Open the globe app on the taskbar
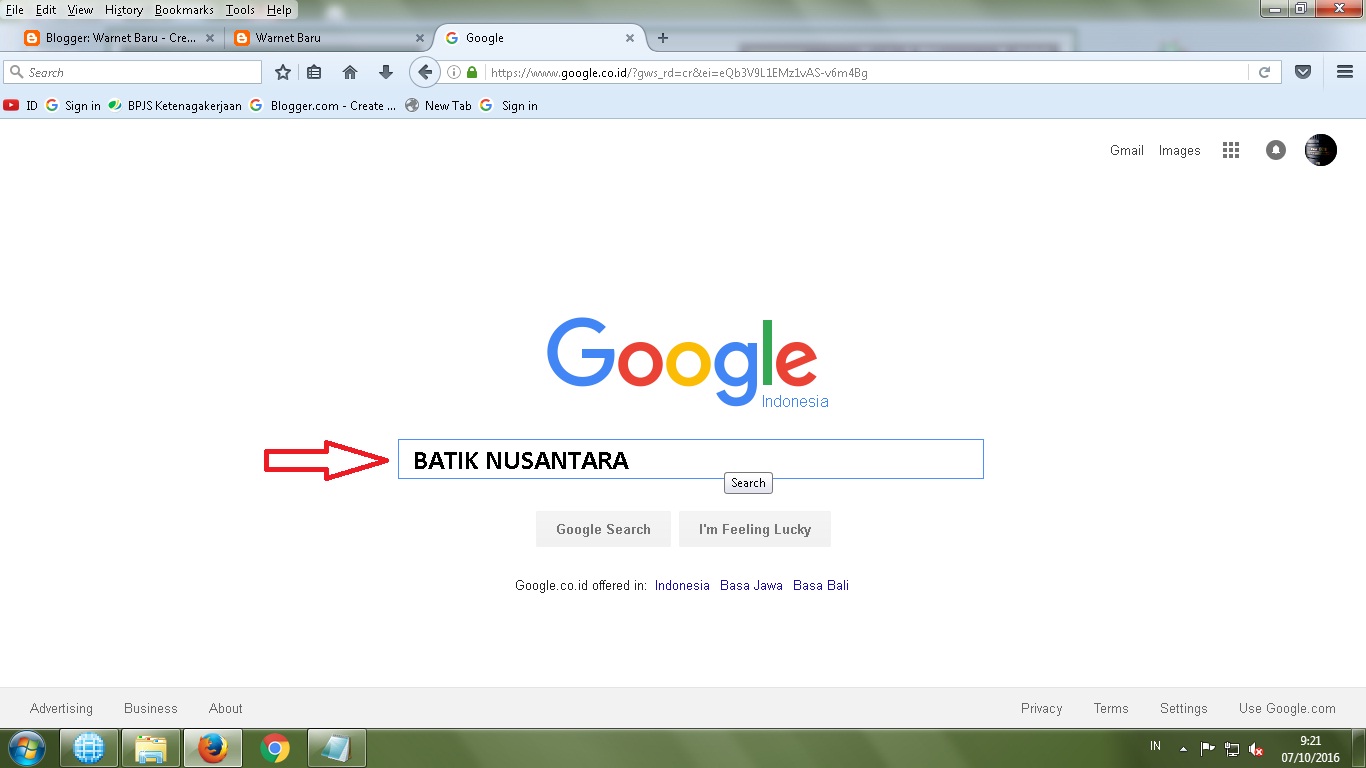Image resolution: width=1366 pixels, height=768 pixels. pyautogui.click(x=90, y=748)
